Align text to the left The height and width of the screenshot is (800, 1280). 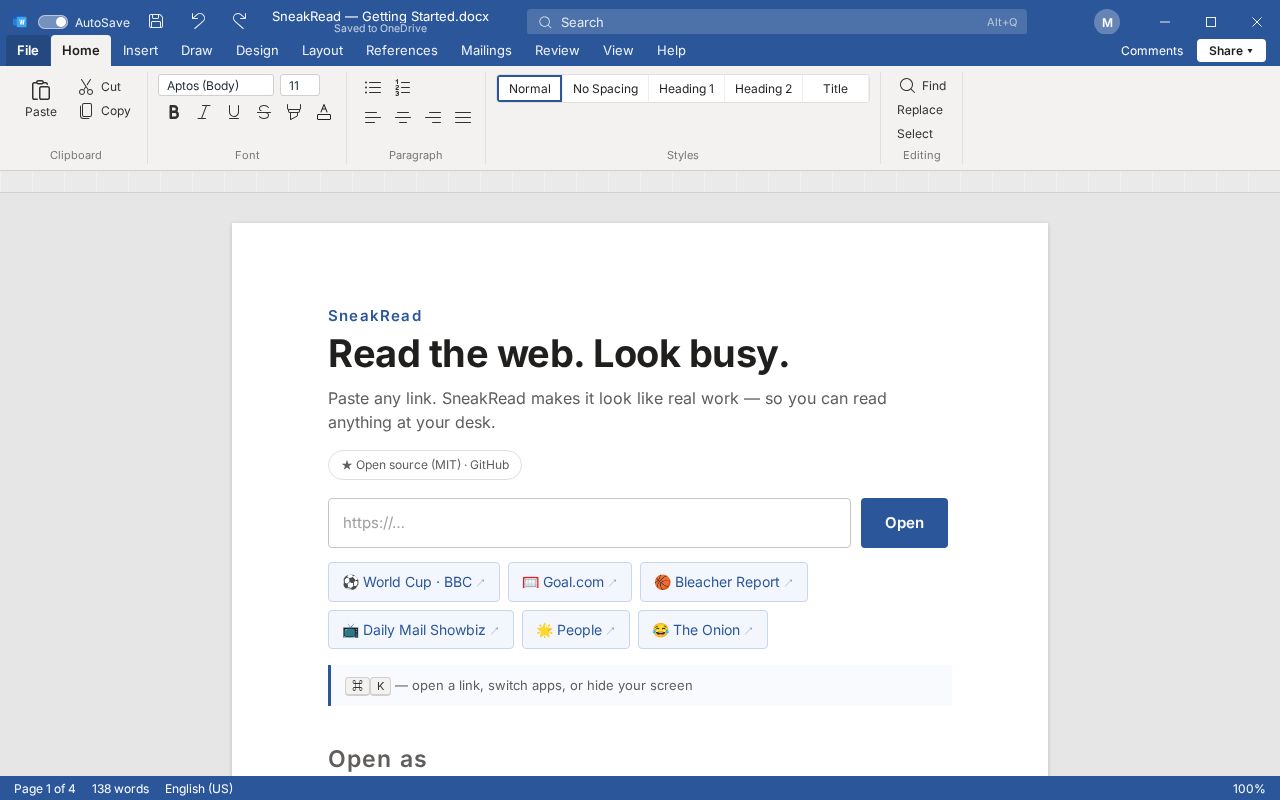coord(373,118)
